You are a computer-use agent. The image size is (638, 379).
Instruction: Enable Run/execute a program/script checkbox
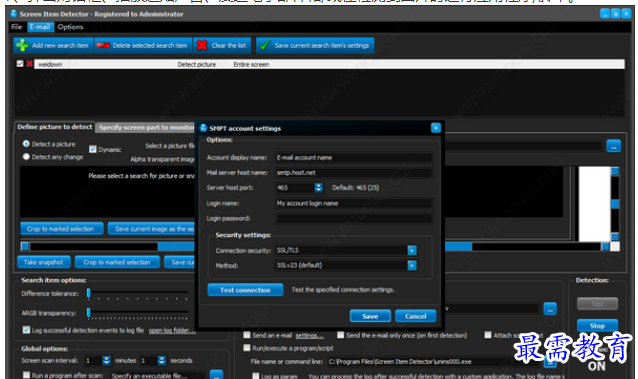(x=247, y=348)
